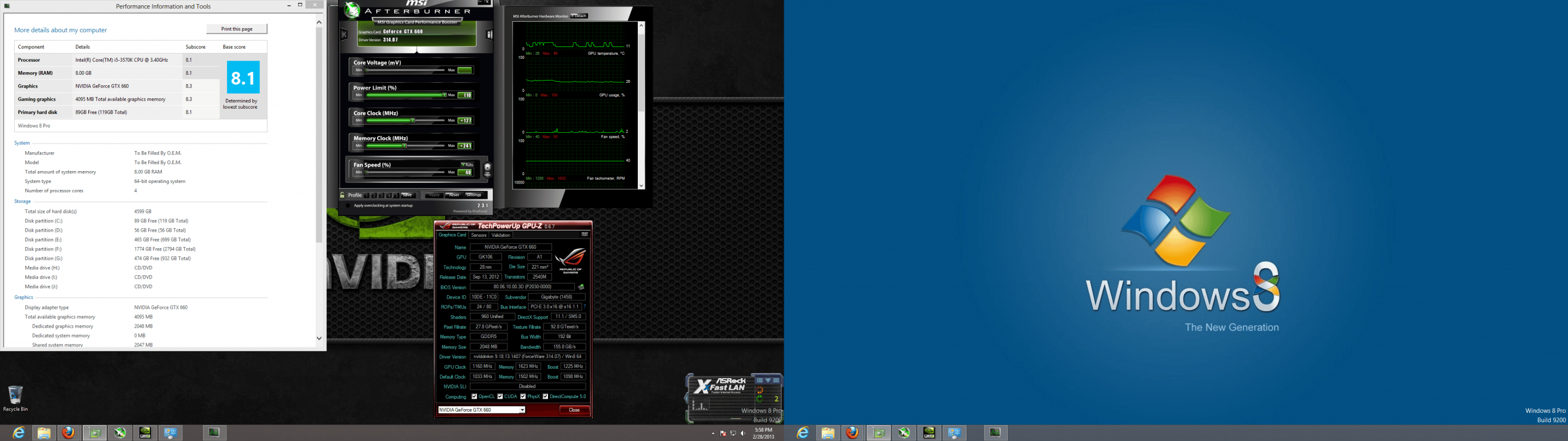Viewport: 1568px width, 441px height.
Task: Show hidden icons in the system tray
Action: (x=713, y=434)
